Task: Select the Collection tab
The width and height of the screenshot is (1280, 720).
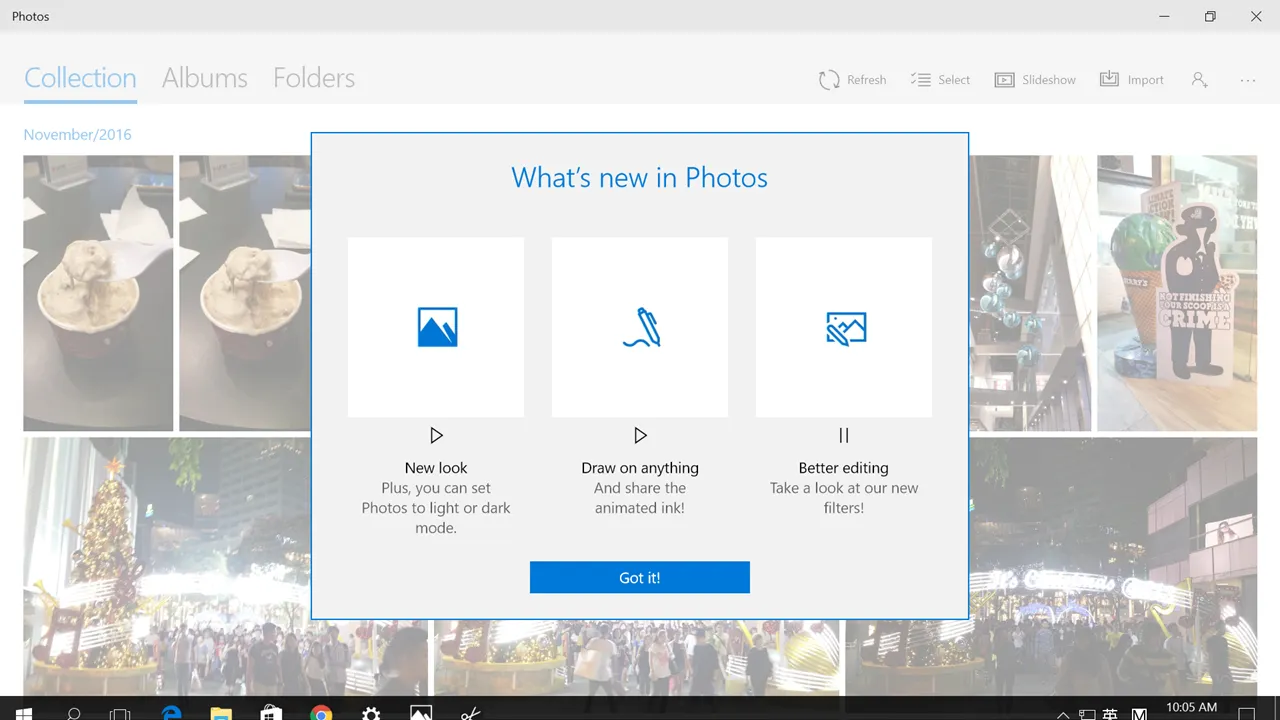Action: click(x=80, y=78)
